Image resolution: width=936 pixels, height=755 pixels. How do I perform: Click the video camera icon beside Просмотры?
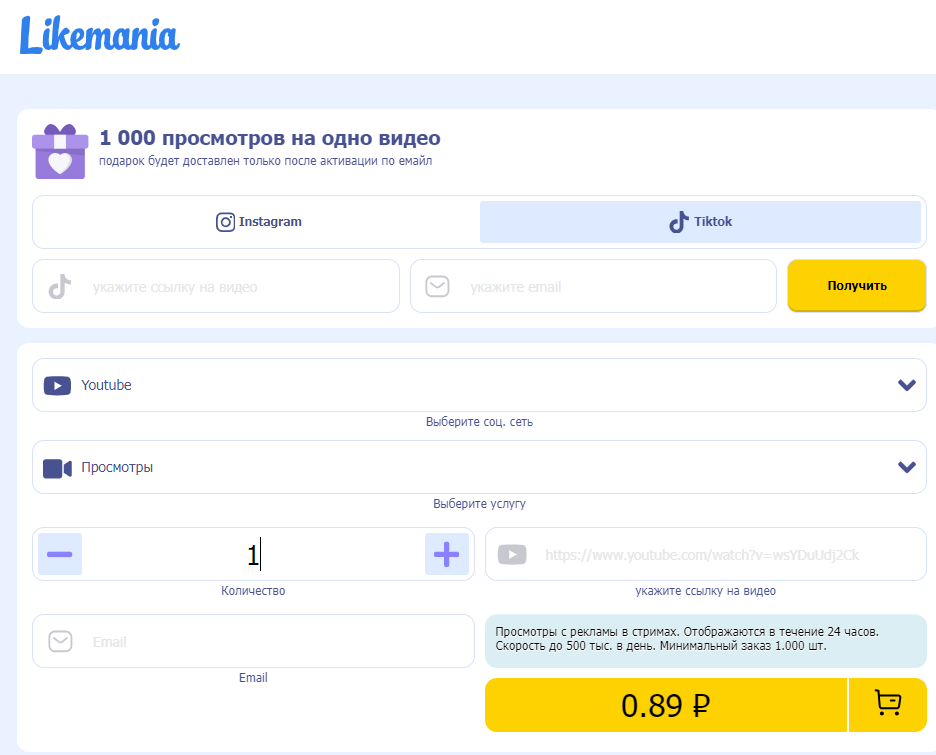click(57, 468)
